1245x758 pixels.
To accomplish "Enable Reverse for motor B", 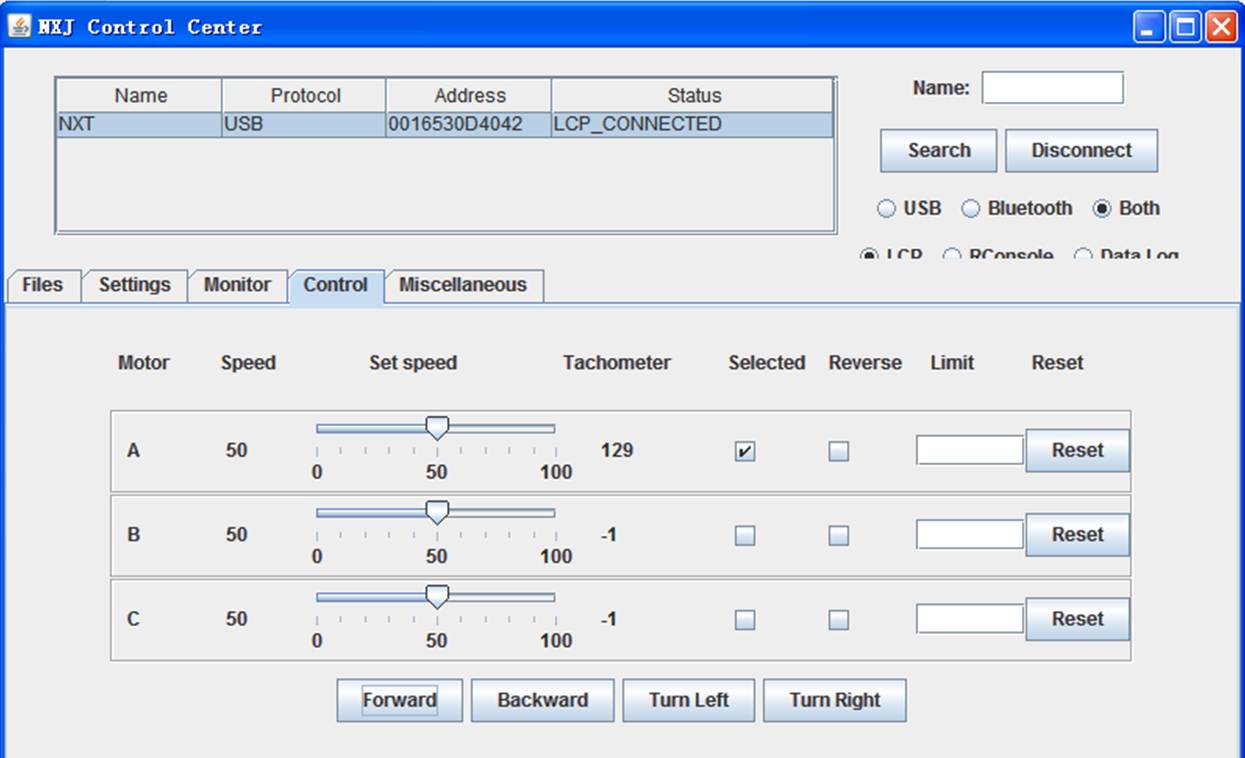I will pos(839,536).
